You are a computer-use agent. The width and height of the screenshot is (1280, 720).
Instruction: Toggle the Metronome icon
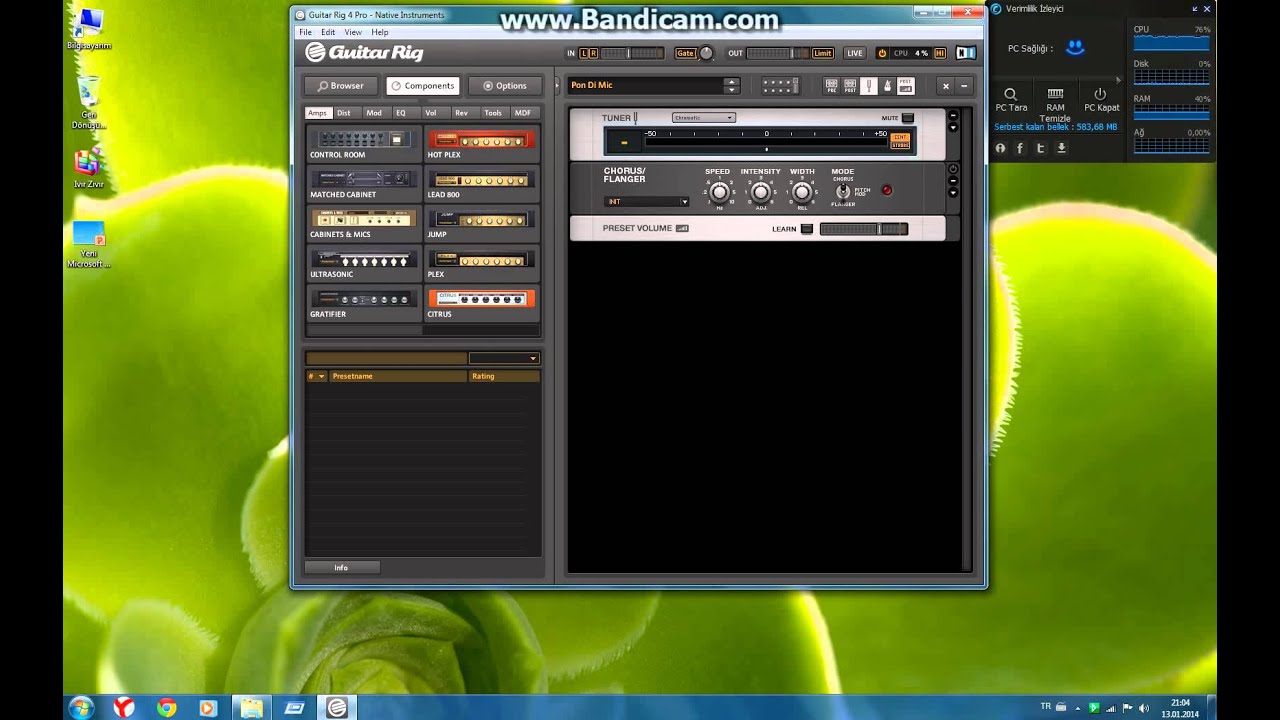pyautogui.click(x=887, y=86)
